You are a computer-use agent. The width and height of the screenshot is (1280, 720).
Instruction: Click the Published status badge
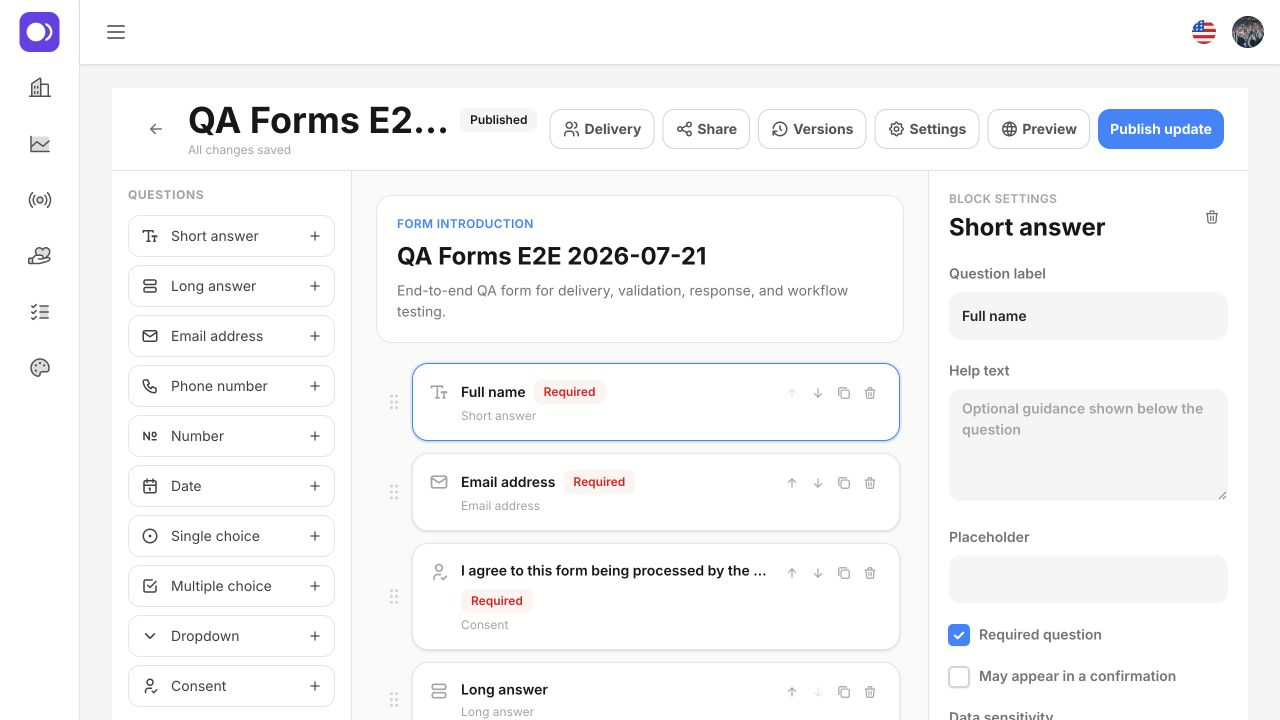point(498,120)
